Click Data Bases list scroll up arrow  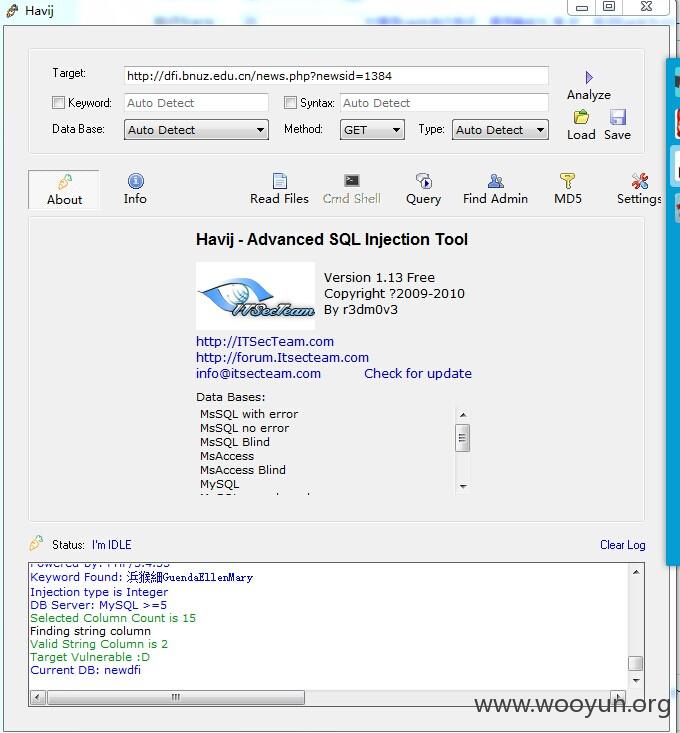[463, 415]
